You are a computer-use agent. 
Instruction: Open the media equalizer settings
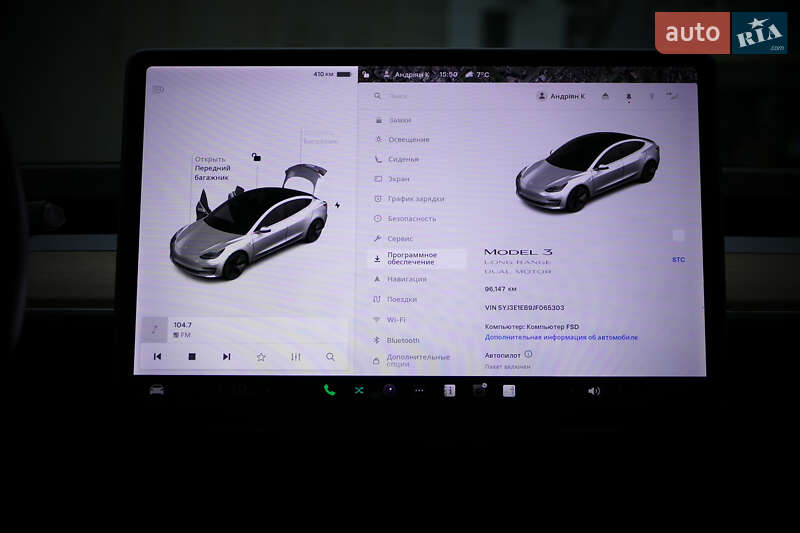pos(296,357)
